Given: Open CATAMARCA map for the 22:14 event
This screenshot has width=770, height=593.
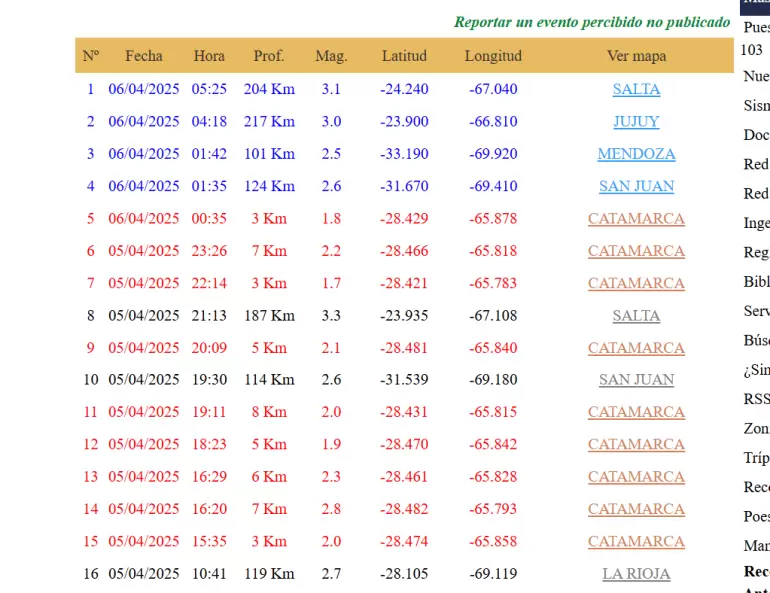Looking at the screenshot, I should [x=636, y=283].
